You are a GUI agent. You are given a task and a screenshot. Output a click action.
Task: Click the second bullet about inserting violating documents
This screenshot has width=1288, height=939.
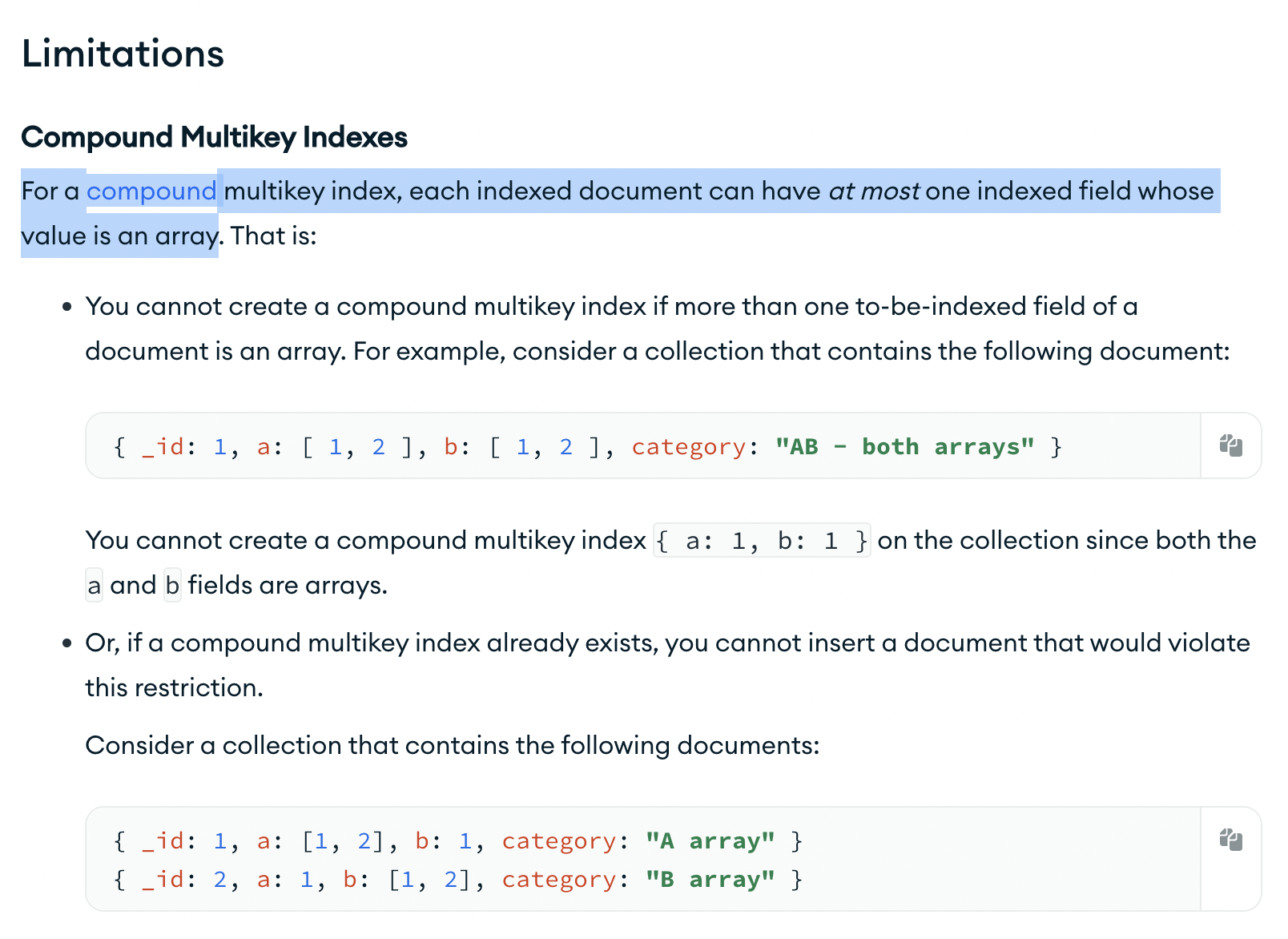(641, 663)
